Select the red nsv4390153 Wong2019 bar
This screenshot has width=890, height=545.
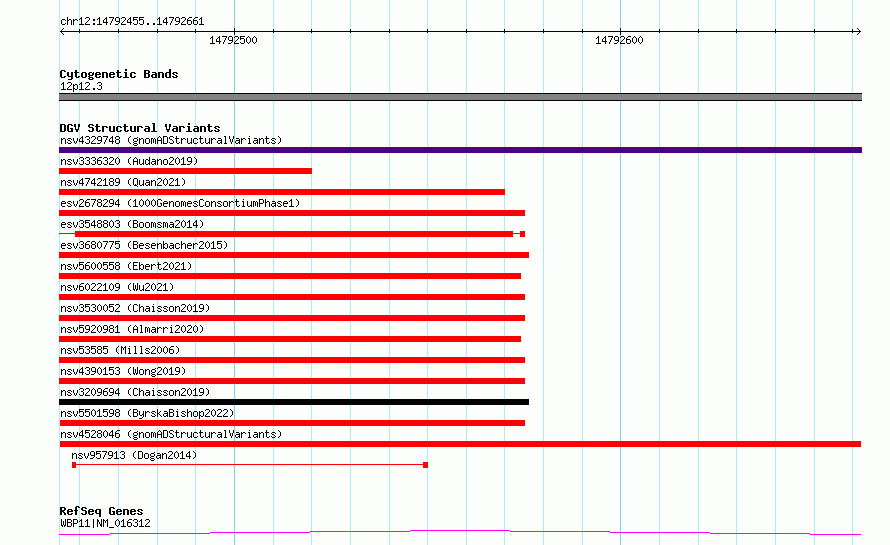point(292,381)
